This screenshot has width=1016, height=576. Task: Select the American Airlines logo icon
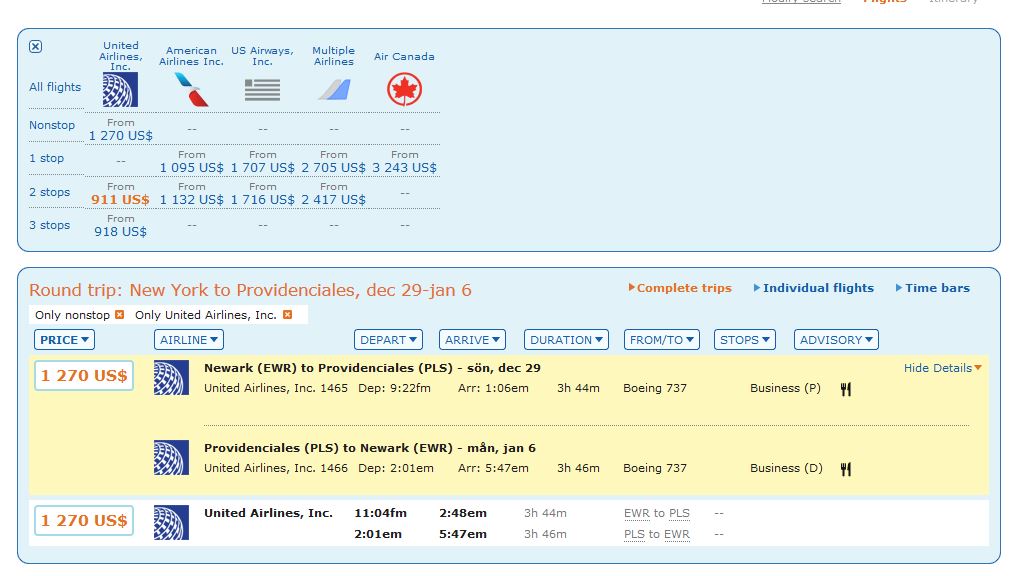click(191, 90)
